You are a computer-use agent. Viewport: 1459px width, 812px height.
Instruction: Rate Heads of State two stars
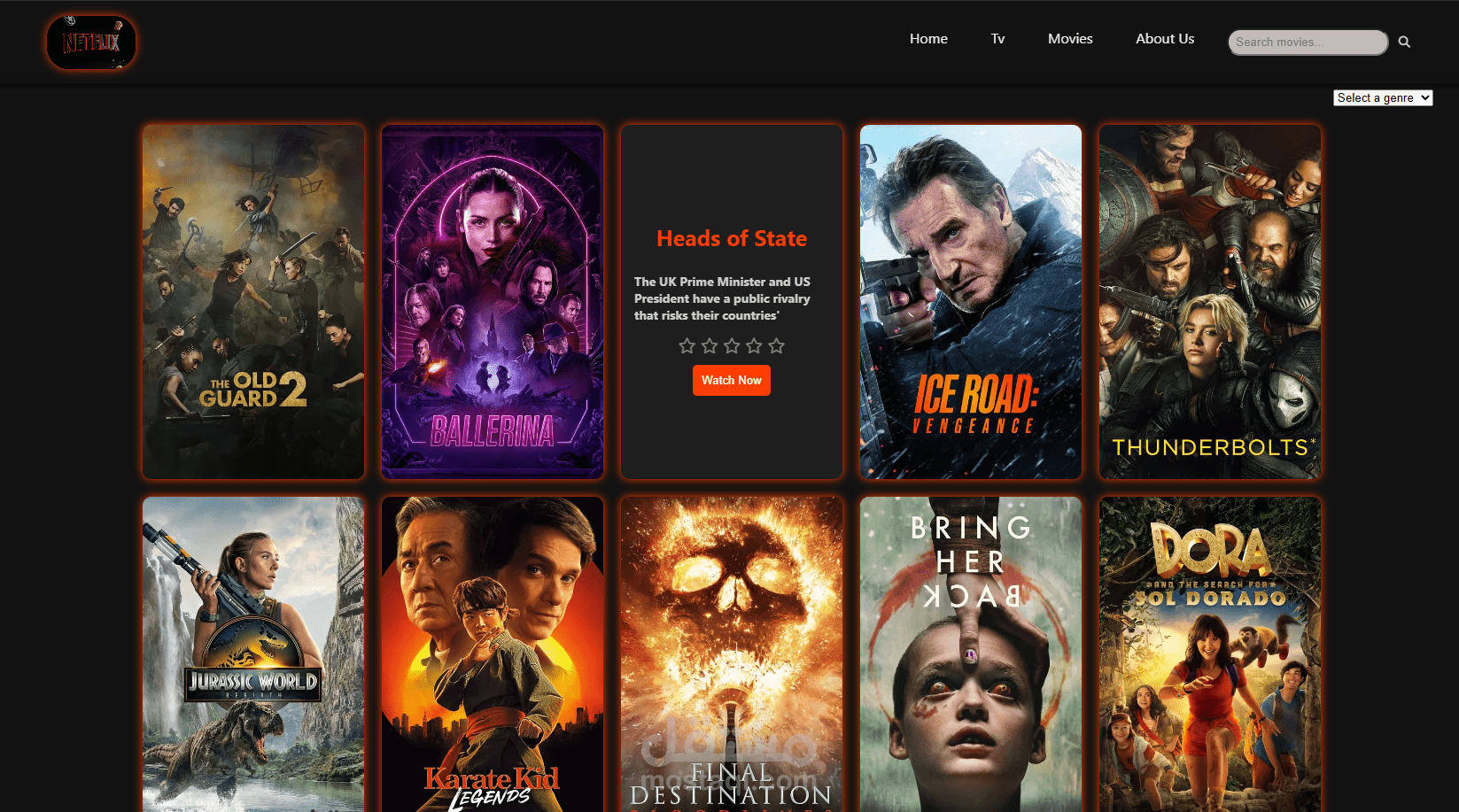[x=709, y=345]
